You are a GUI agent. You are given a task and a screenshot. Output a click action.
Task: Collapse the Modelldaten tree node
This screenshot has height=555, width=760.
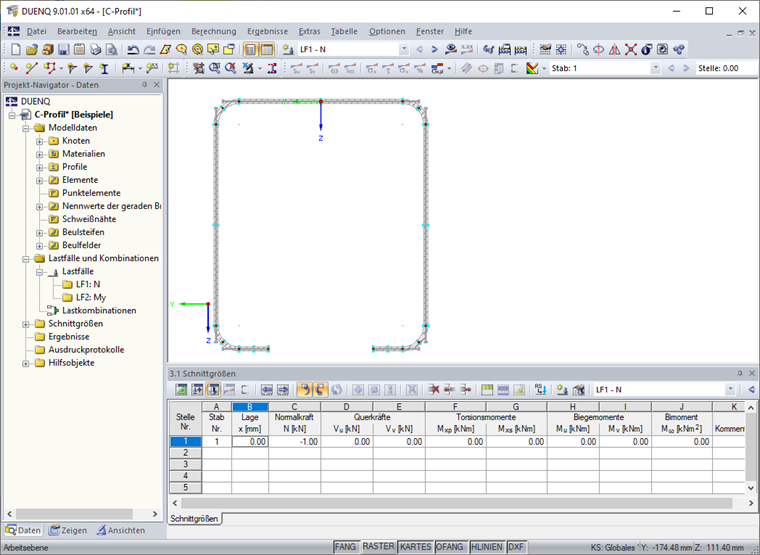[26, 128]
